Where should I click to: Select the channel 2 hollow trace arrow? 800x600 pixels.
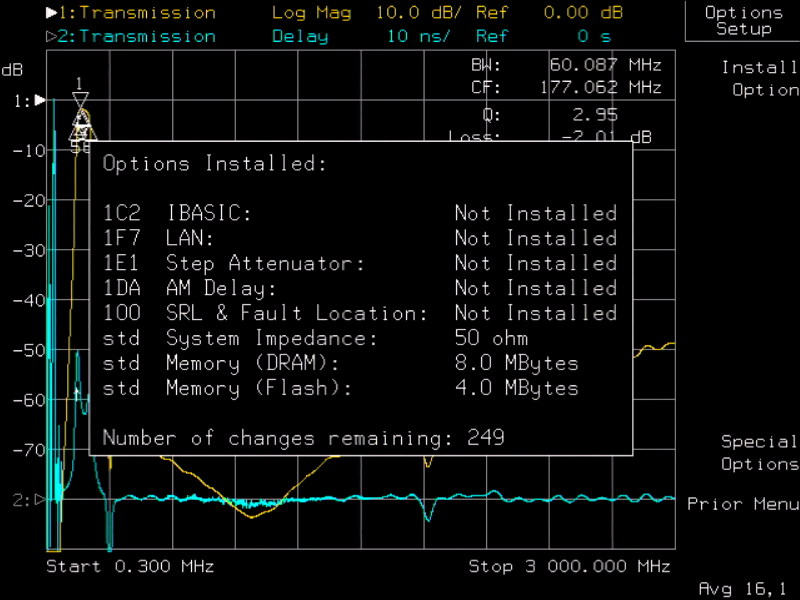coord(52,37)
